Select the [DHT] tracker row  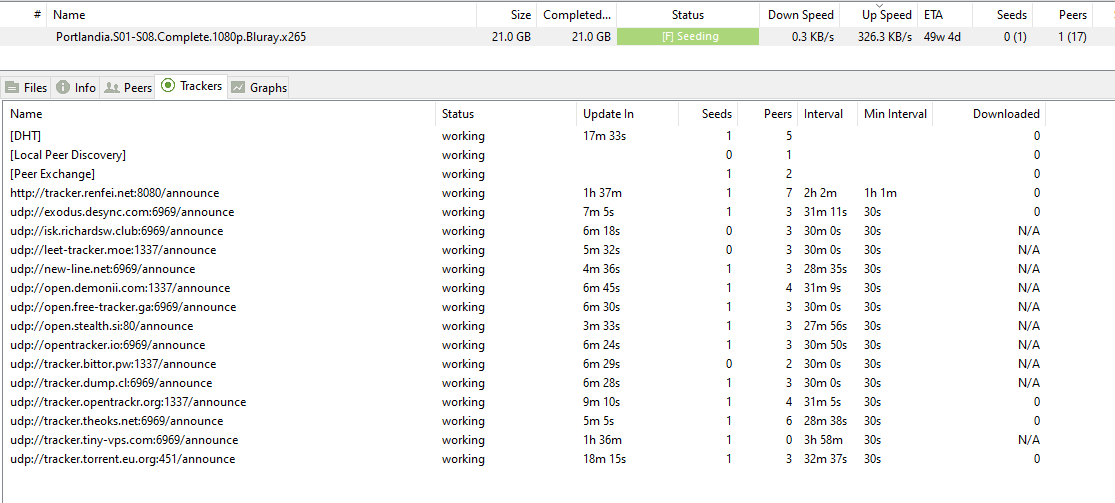click(525, 136)
